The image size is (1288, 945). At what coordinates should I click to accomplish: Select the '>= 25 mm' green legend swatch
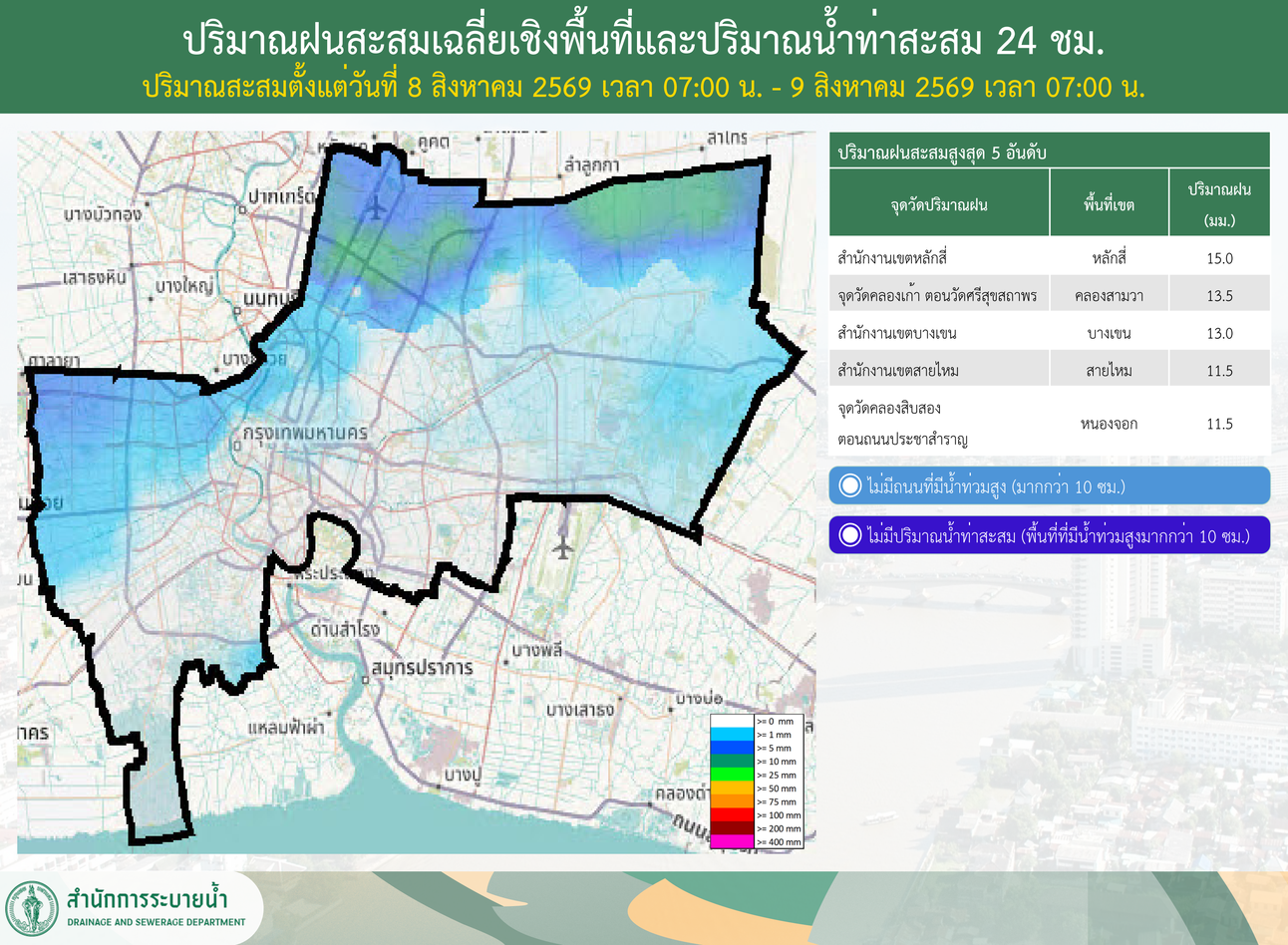point(732,775)
